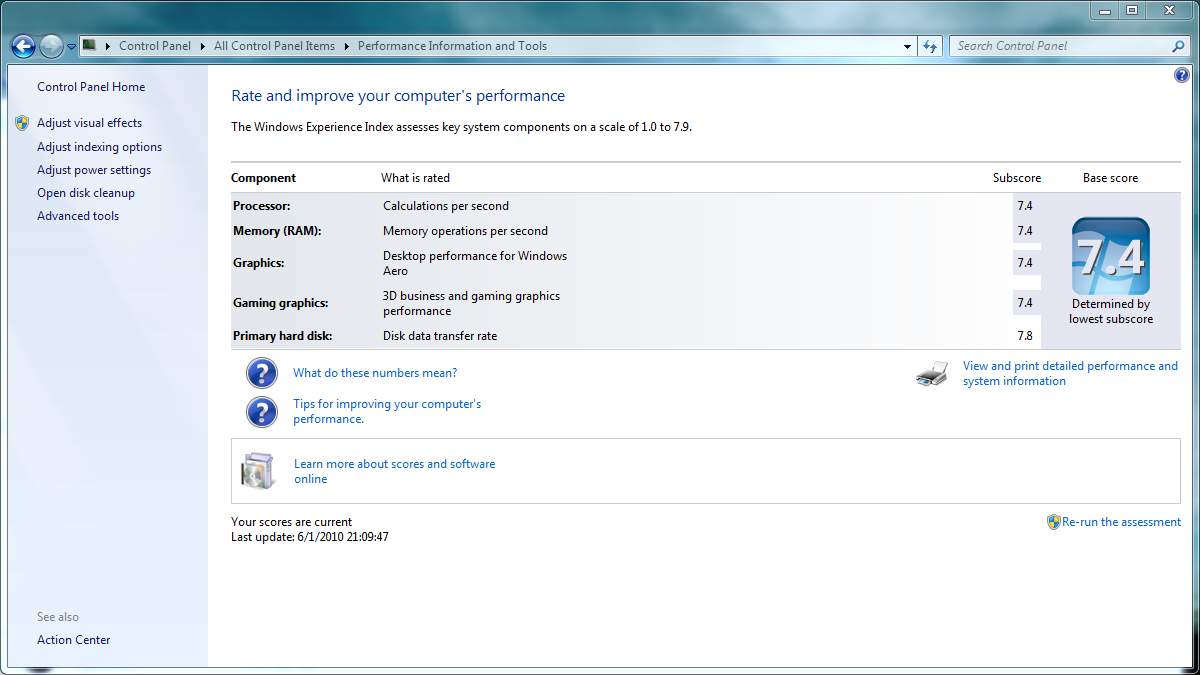Open Adjust power settings
Viewport: 1200px width, 675px height.
click(x=94, y=170)
